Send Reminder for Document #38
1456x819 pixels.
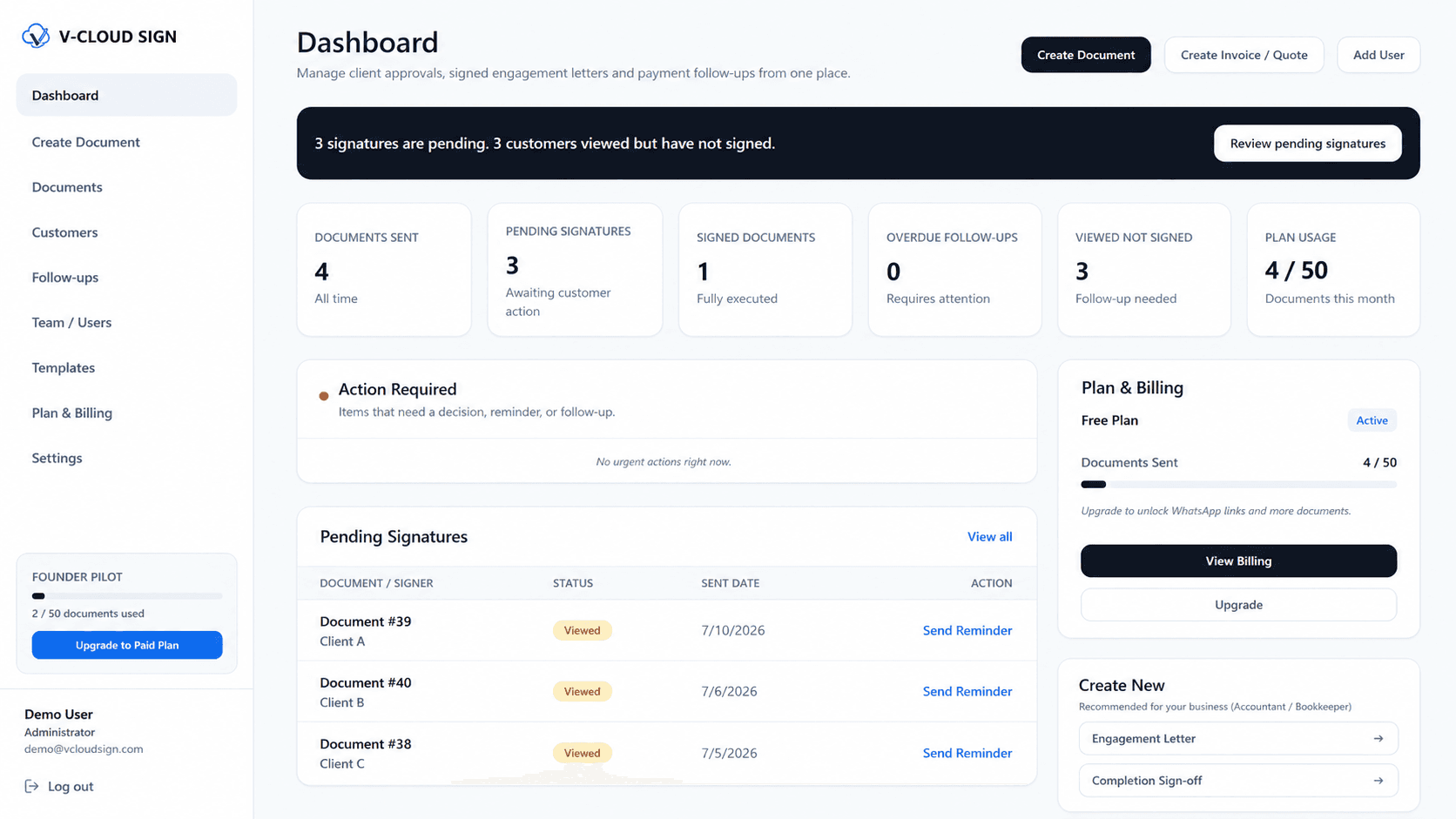(x=967, y=753)
